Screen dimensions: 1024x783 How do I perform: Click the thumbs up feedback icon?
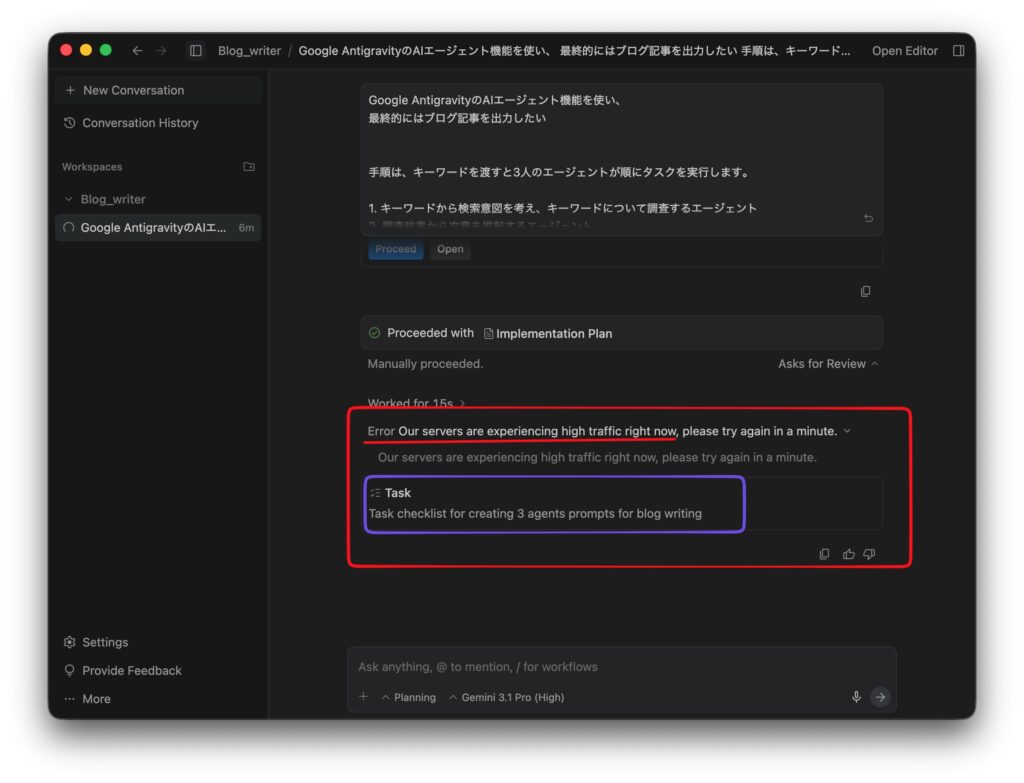tap(849, 554)
